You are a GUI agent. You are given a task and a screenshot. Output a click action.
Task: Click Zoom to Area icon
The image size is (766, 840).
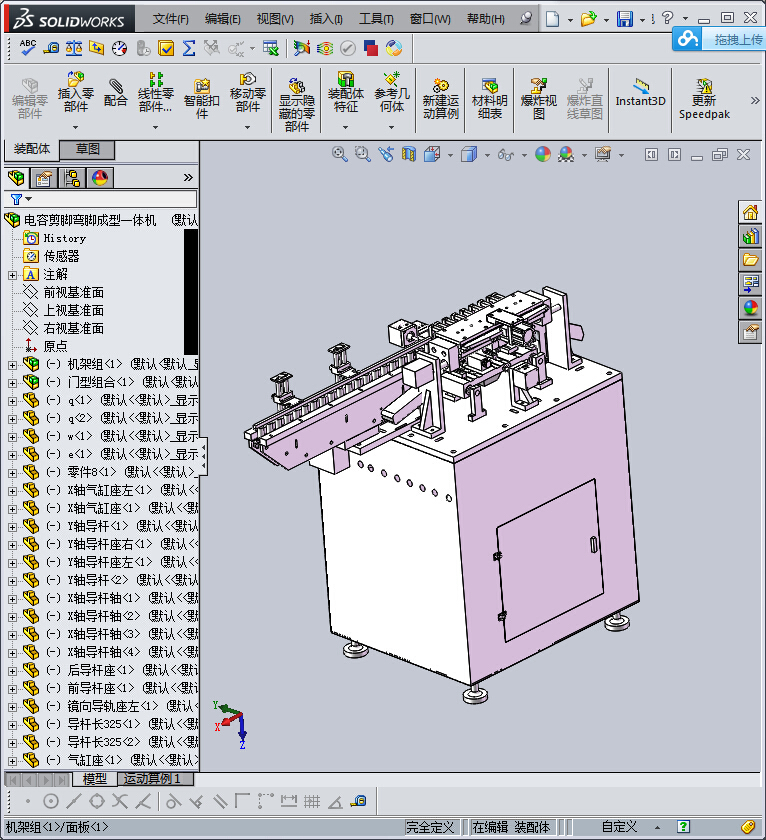pyautogui.click(x=363, y=154)
